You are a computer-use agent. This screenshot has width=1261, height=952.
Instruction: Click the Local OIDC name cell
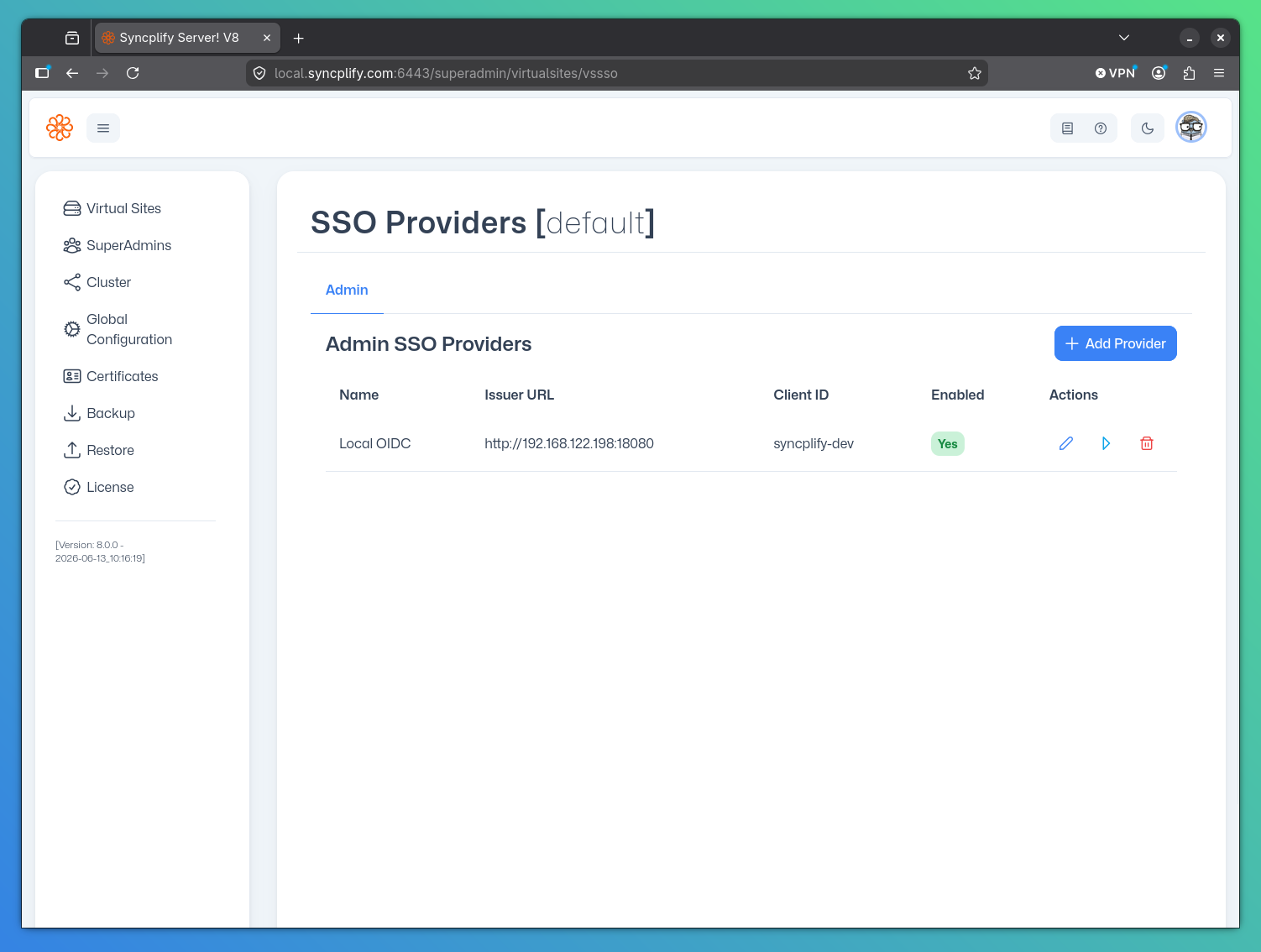pos(374,443)
